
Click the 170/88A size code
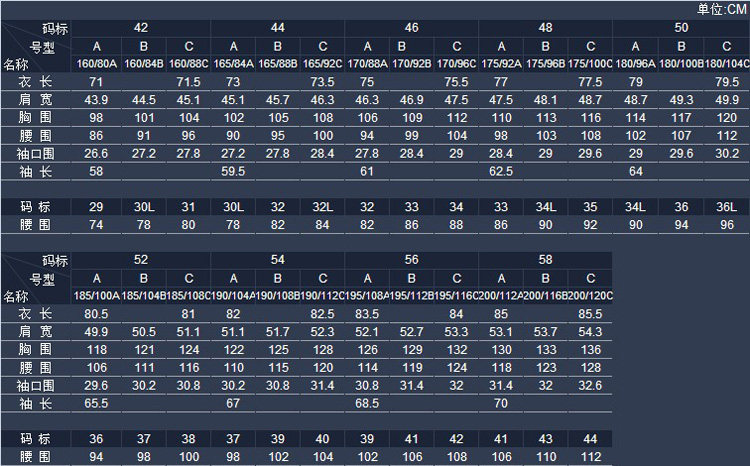coord(367,64)
